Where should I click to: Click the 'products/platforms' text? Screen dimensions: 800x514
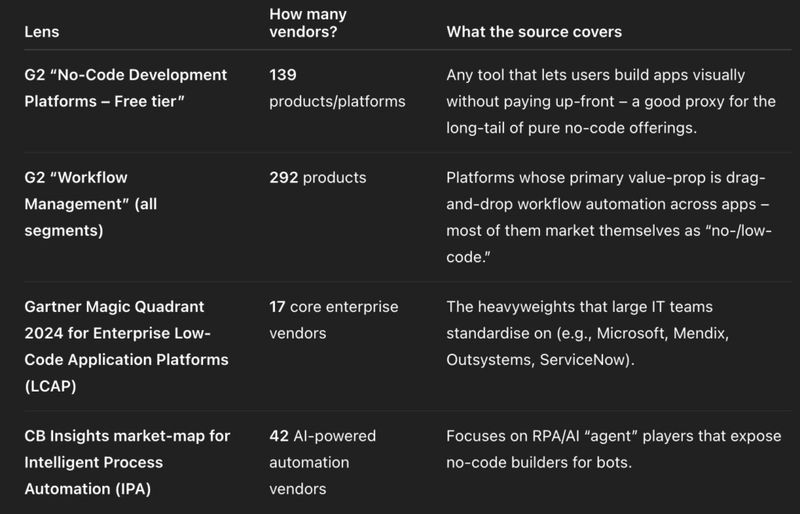point(337,102)
